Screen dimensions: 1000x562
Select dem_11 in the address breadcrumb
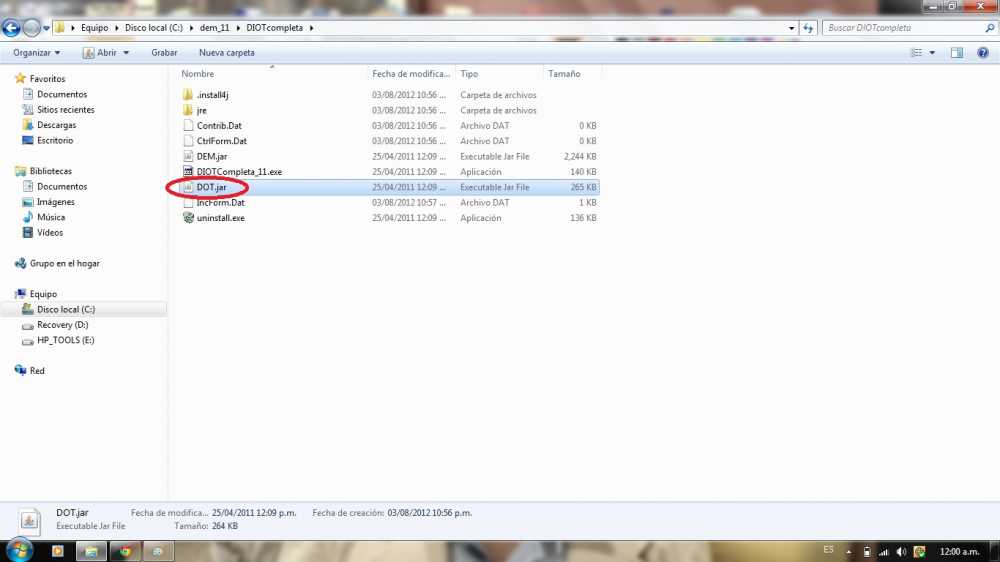[214, 28]
